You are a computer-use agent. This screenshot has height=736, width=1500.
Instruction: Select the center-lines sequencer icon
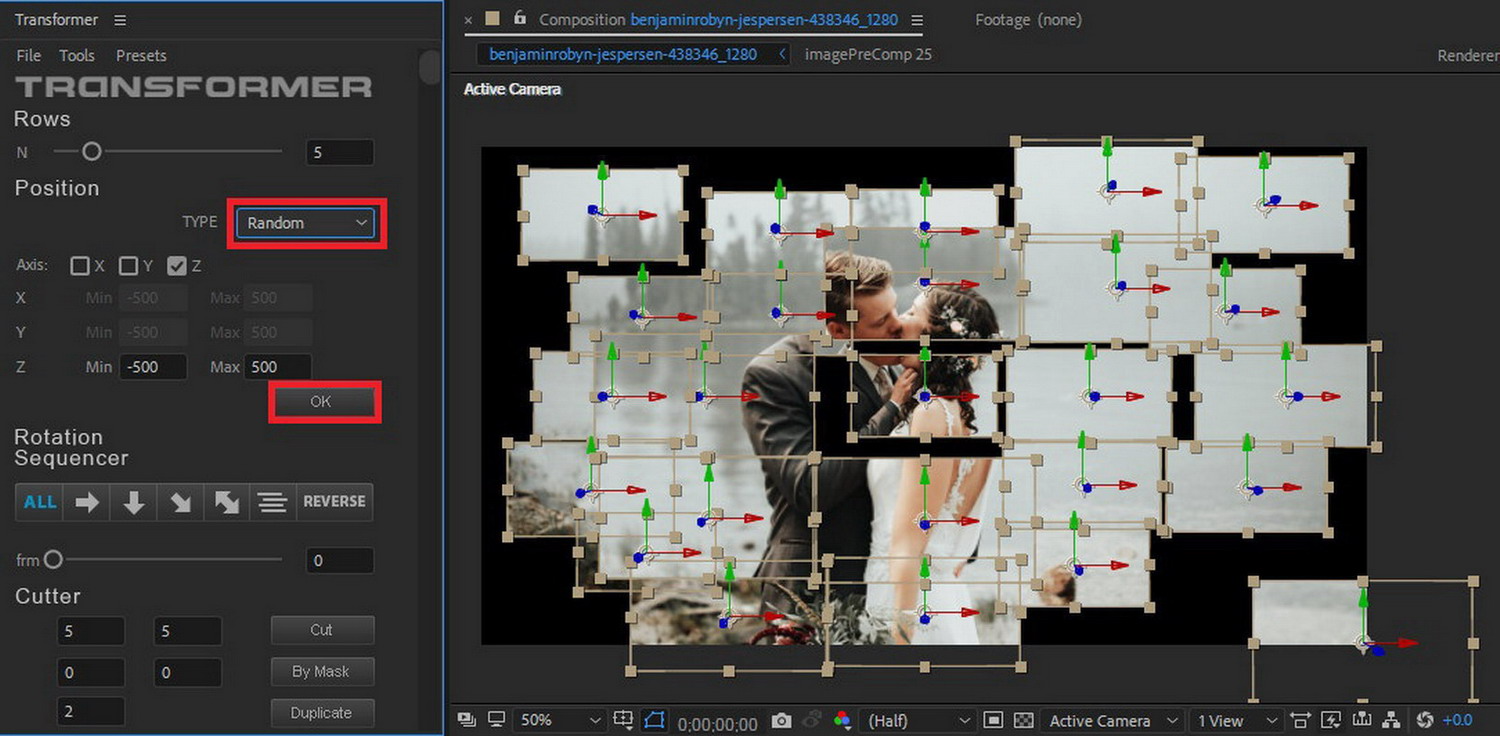point(272,502)
